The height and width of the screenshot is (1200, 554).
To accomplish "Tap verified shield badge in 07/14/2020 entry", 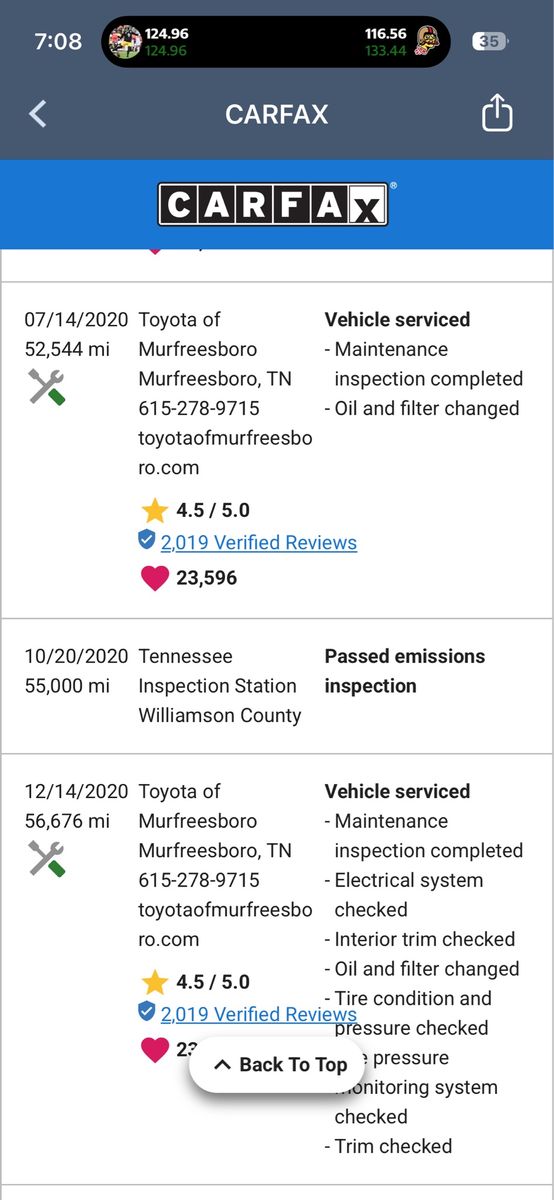I will tap(147, 541).
